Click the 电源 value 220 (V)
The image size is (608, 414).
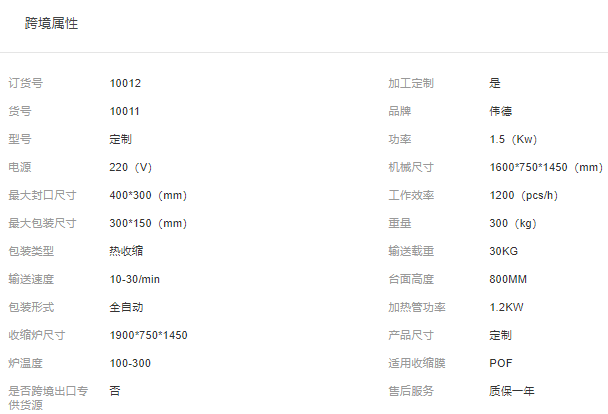131,167
